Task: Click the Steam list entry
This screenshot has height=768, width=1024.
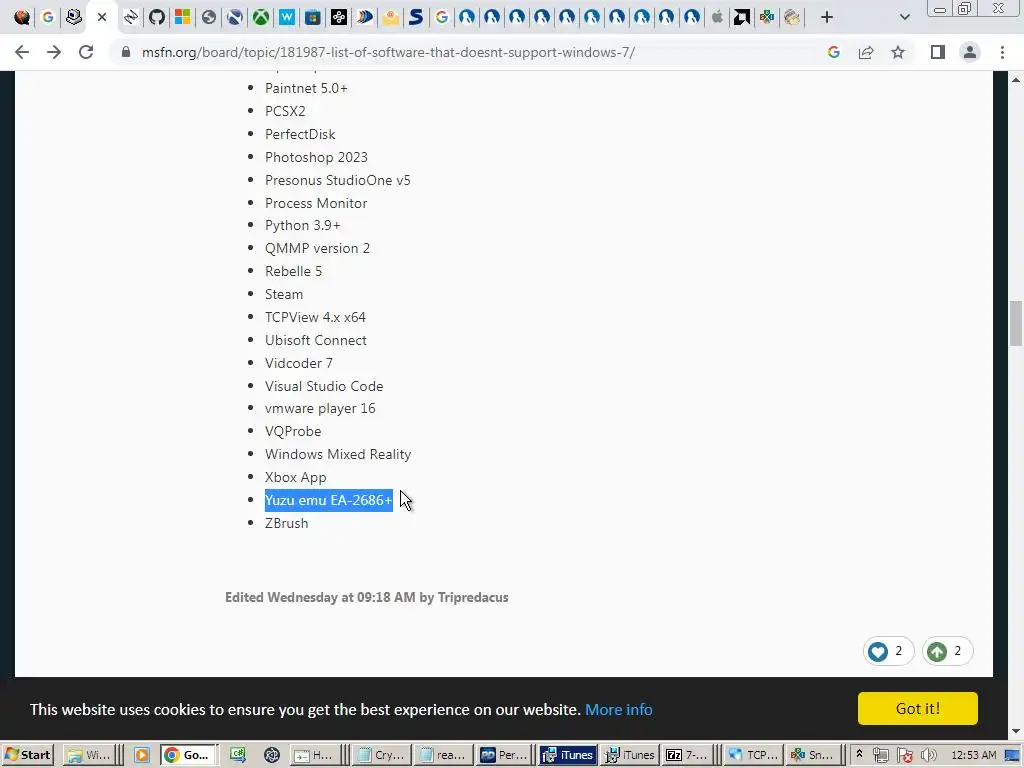Action: click(x=284, y=294)
